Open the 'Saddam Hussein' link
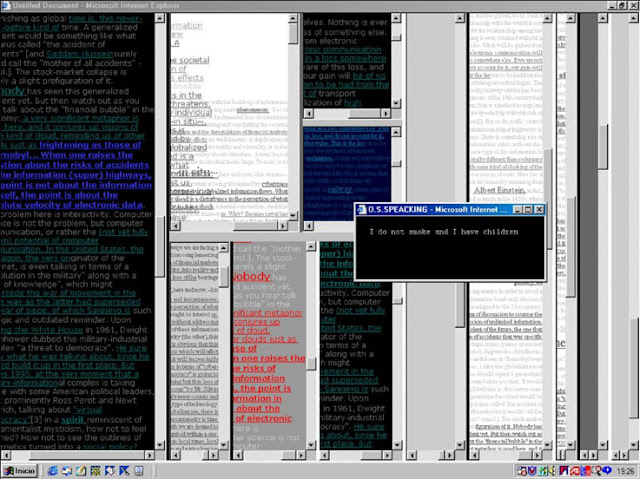 coord(80,54)
